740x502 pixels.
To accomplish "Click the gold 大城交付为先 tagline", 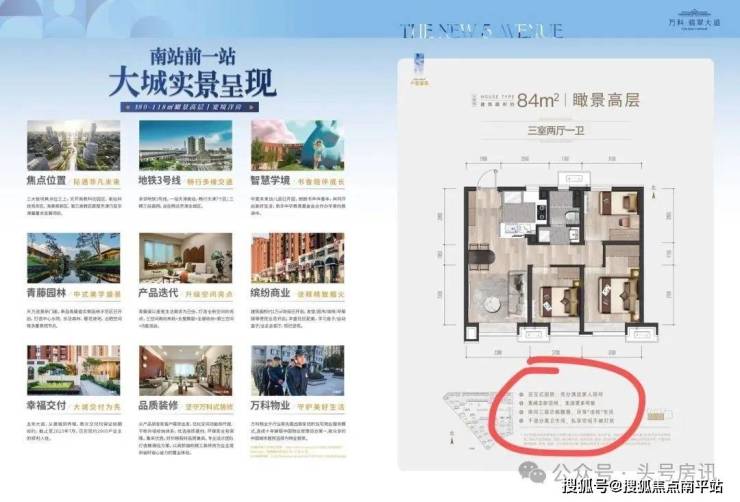I will coord(97,407).
